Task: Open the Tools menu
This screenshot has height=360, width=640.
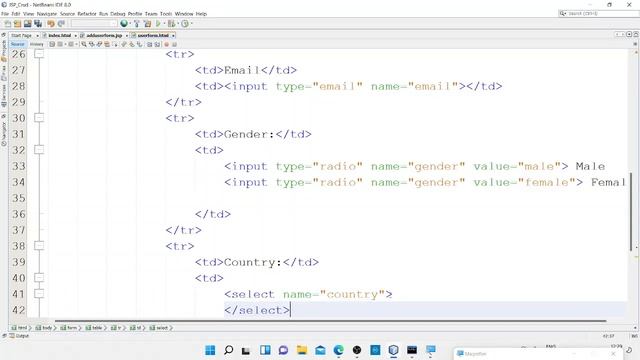Action: point(166,13)
